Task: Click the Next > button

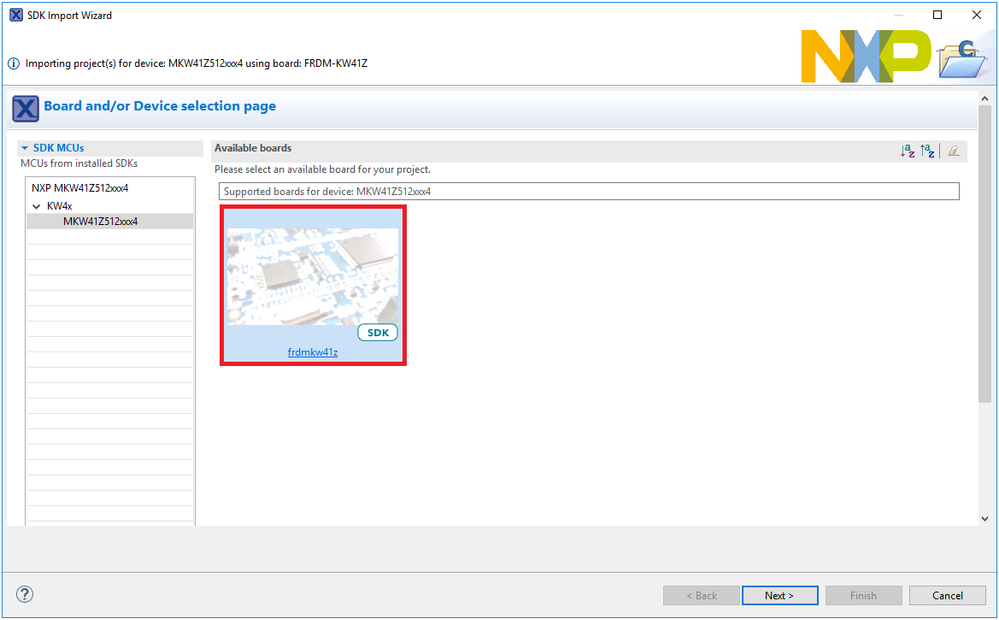Action: [x=780, y=595]
